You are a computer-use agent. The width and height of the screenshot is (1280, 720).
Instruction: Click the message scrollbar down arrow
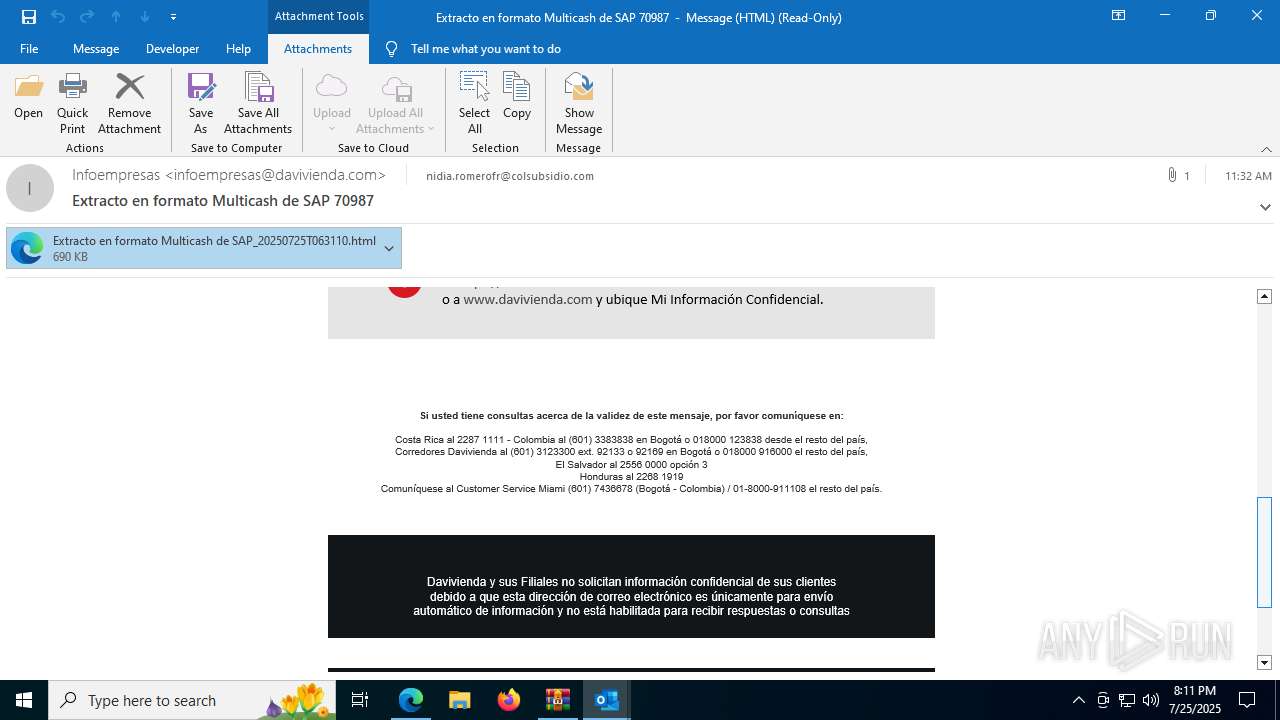[x=1264, y=662]
